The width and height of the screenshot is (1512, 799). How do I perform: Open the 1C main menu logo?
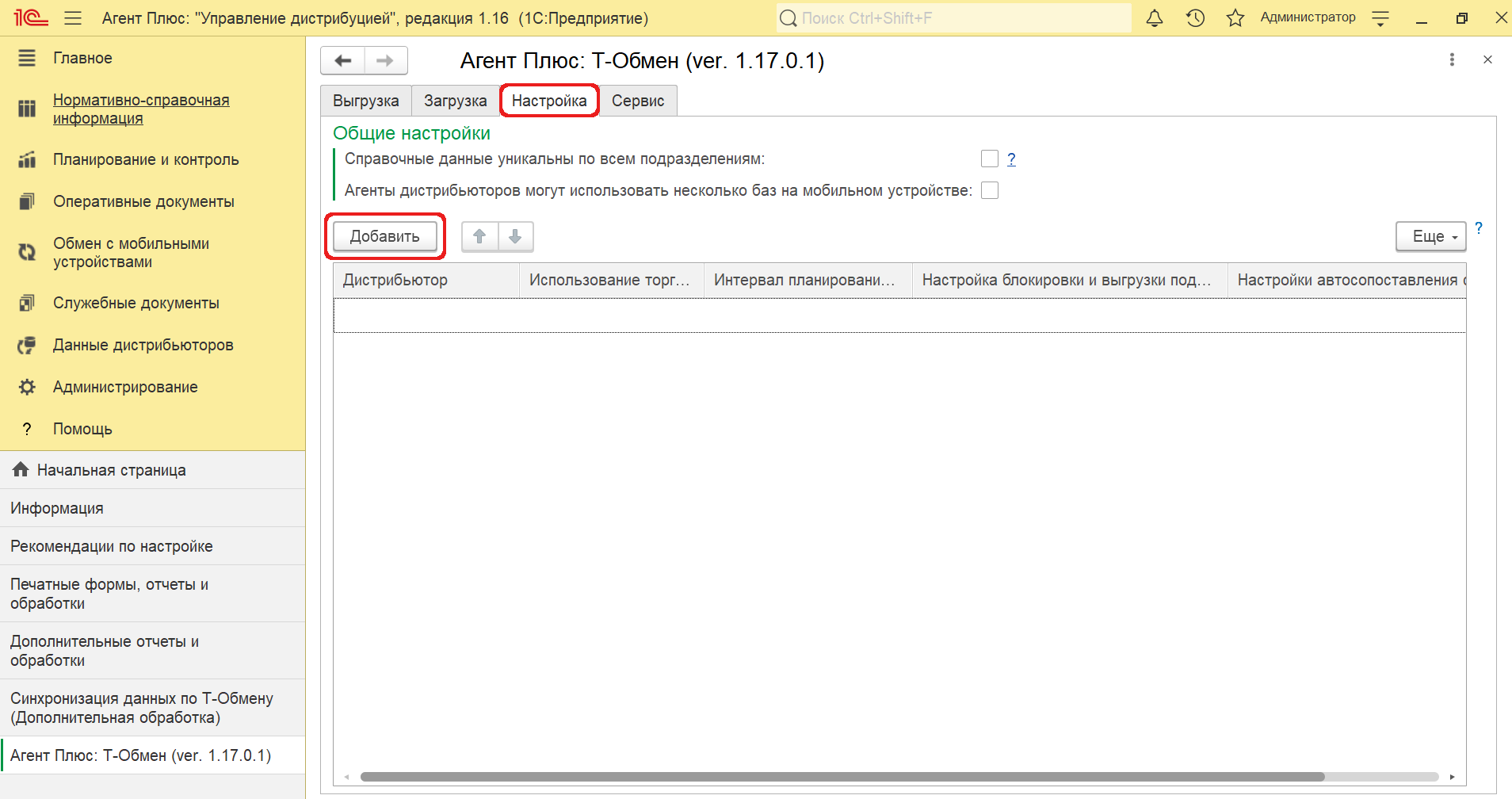tap(31, 17)
